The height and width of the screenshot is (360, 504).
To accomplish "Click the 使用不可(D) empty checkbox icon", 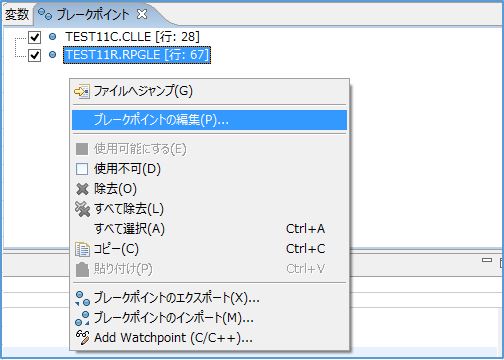I will click(x=82, y=169).
